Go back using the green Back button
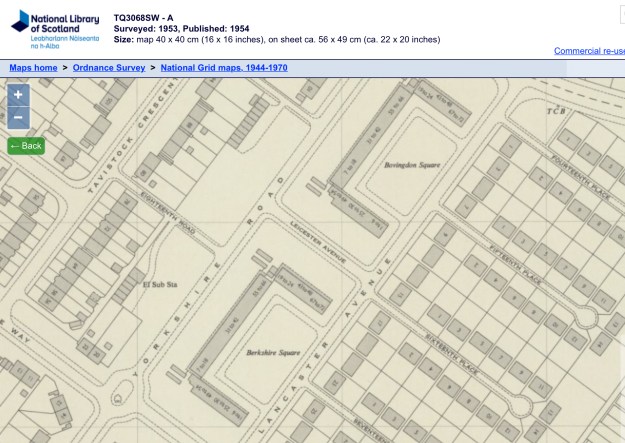This screenshot has width=625, height=443. pos(26,146)
